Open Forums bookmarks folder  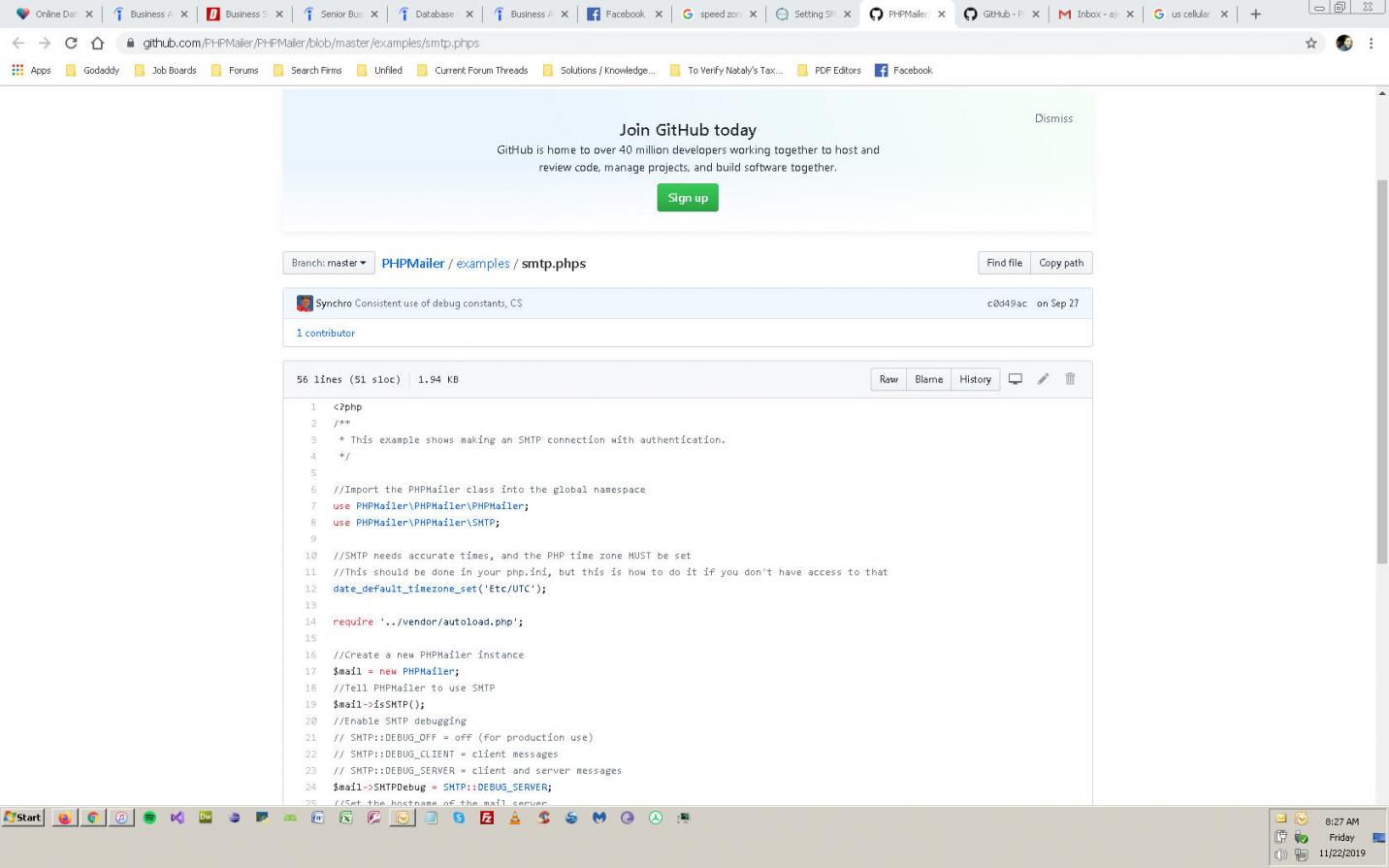[235, 70]
